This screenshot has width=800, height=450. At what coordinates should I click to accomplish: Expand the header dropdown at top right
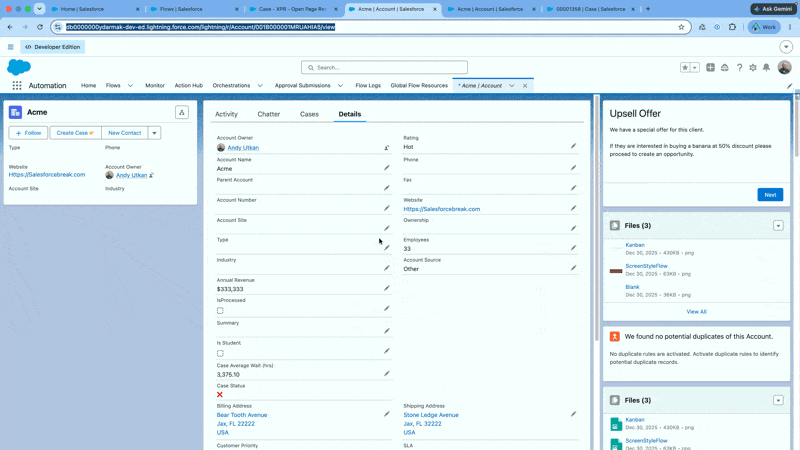tap(786, 47)
